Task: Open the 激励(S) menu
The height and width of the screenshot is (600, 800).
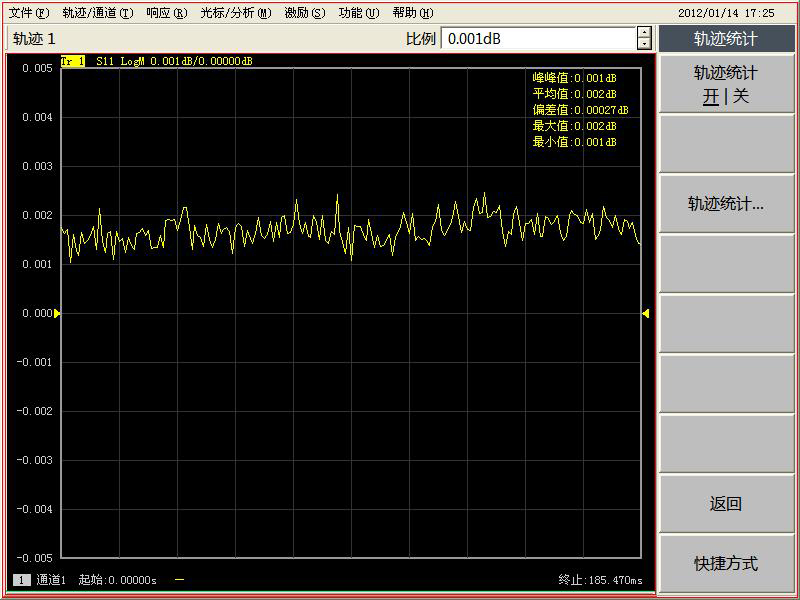Action: (304, 13)
